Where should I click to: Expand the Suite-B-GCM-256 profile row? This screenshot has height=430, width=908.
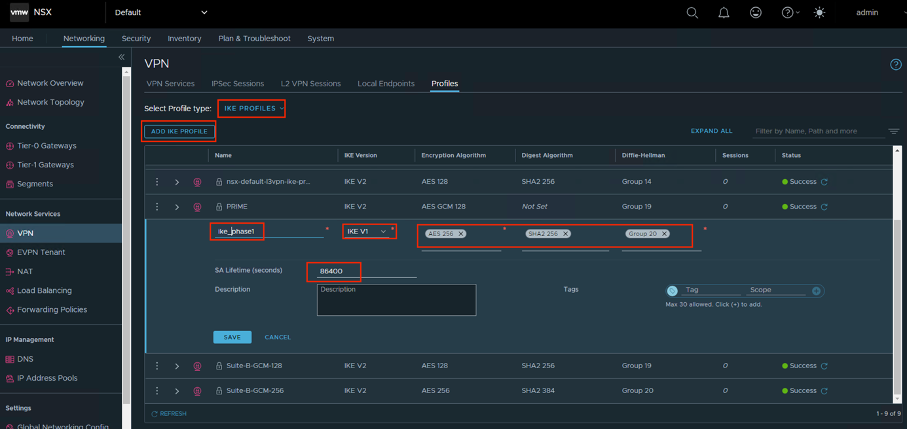177,390
